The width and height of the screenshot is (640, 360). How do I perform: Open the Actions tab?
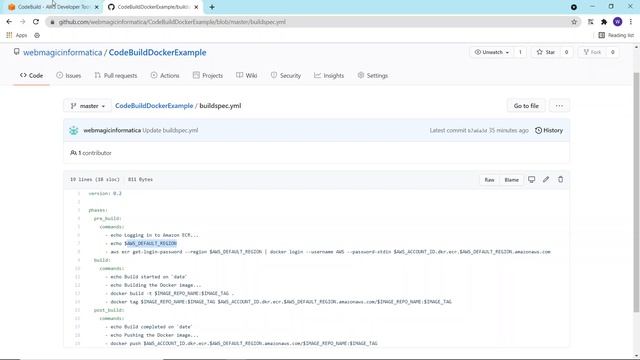point(165,76)
